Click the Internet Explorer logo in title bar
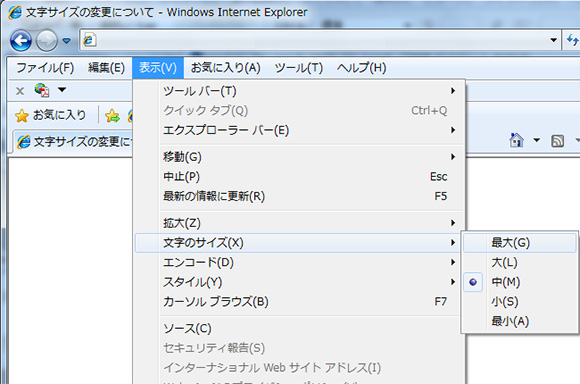Viewport: 580px width, 384px height. (15, 12)
